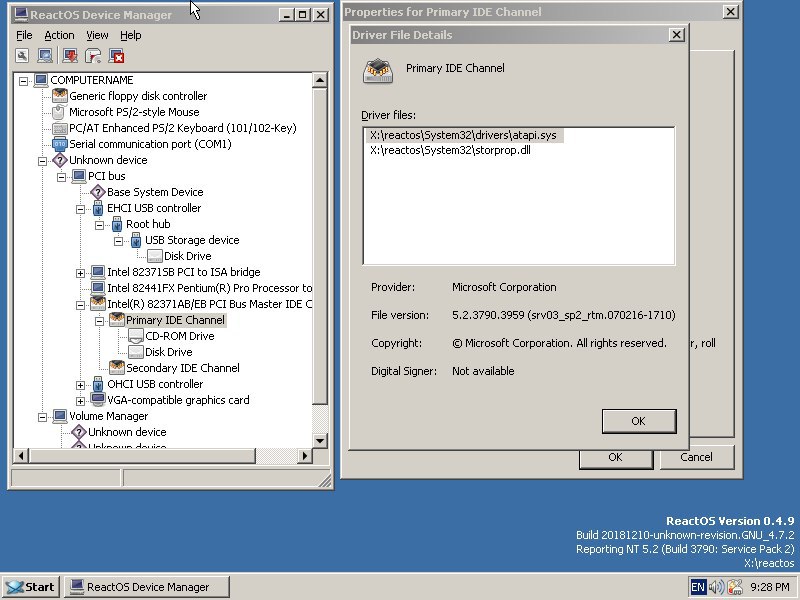Collapse the USB Storage device node
Viewport: 800px width, 600px height.
point(118,241)
